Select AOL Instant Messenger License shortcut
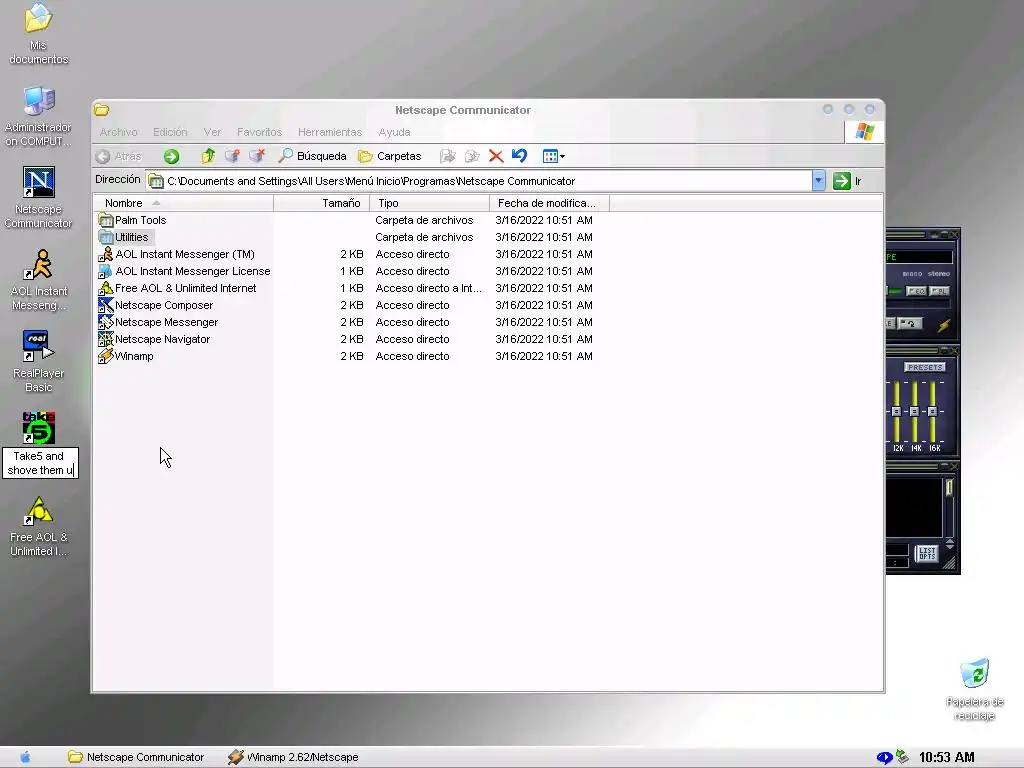This screenshot has width=1024, height=768. (184, 271)
